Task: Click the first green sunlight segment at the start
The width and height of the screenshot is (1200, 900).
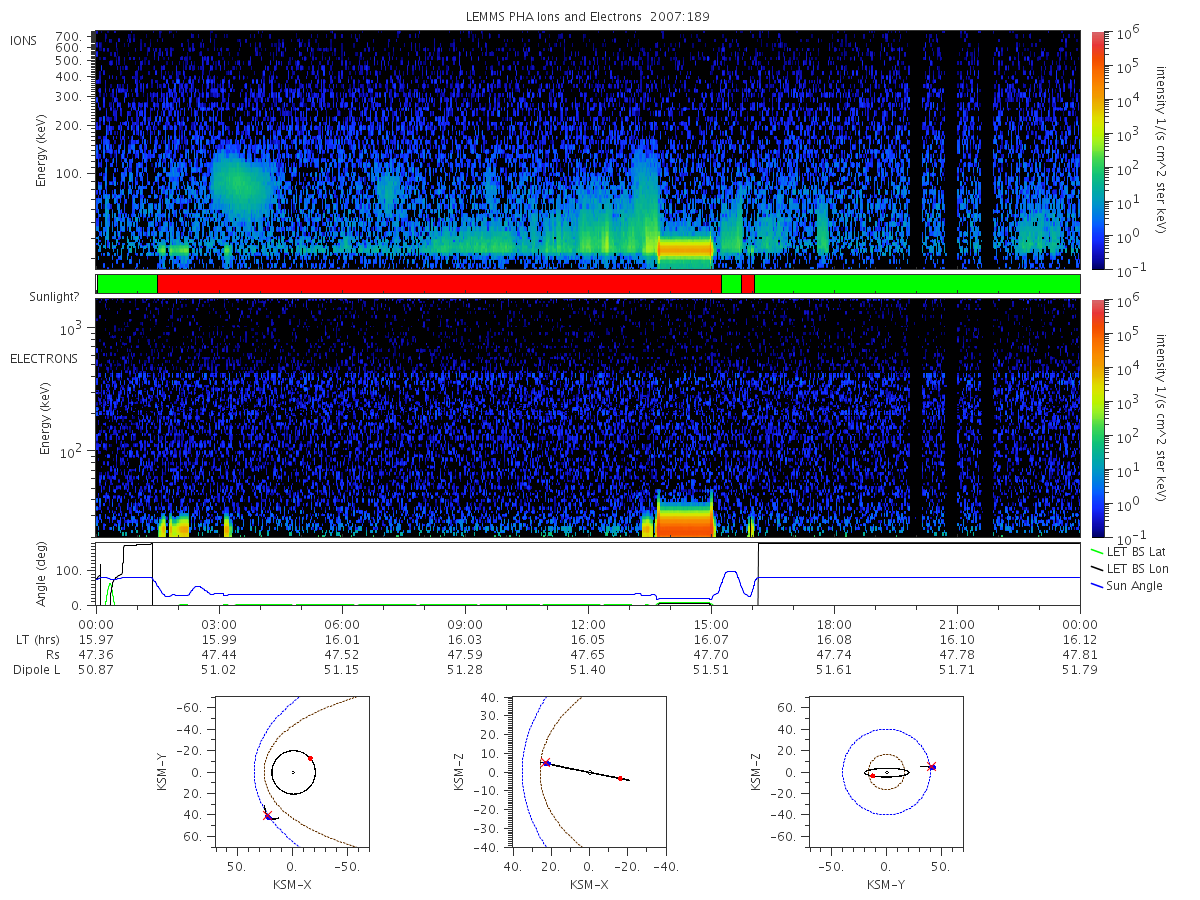Action: (x=127, y=284)
